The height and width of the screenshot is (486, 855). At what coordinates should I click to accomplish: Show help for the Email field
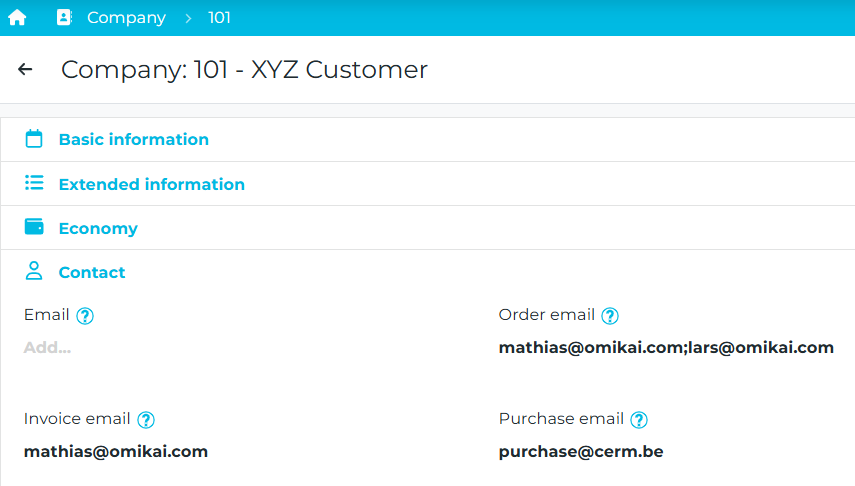[85, 316]
